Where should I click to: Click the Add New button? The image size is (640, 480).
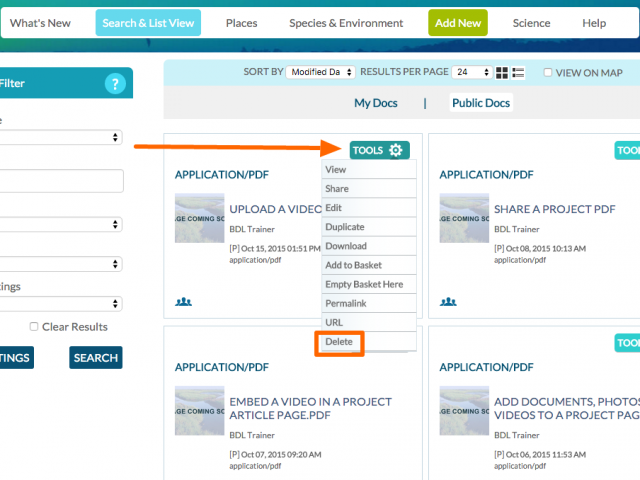tap(458, 23)
